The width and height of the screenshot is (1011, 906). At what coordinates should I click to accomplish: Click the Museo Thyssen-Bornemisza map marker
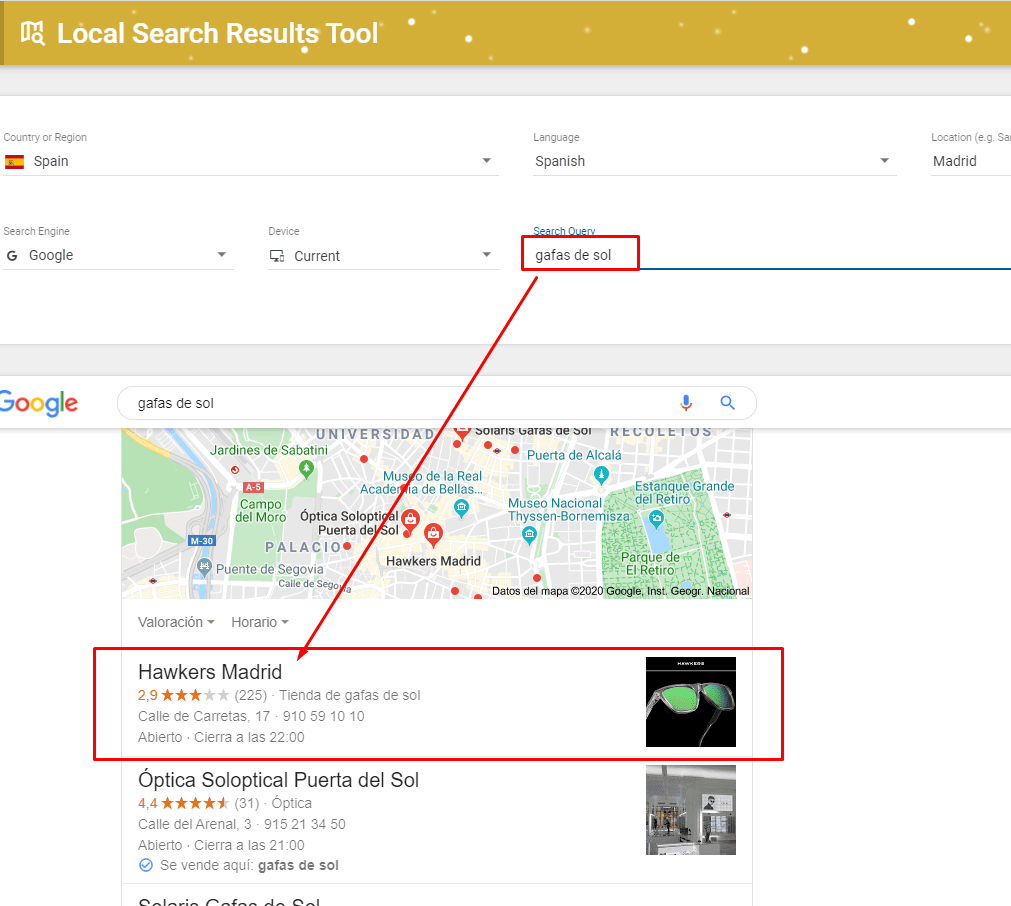tap(529, 535)
